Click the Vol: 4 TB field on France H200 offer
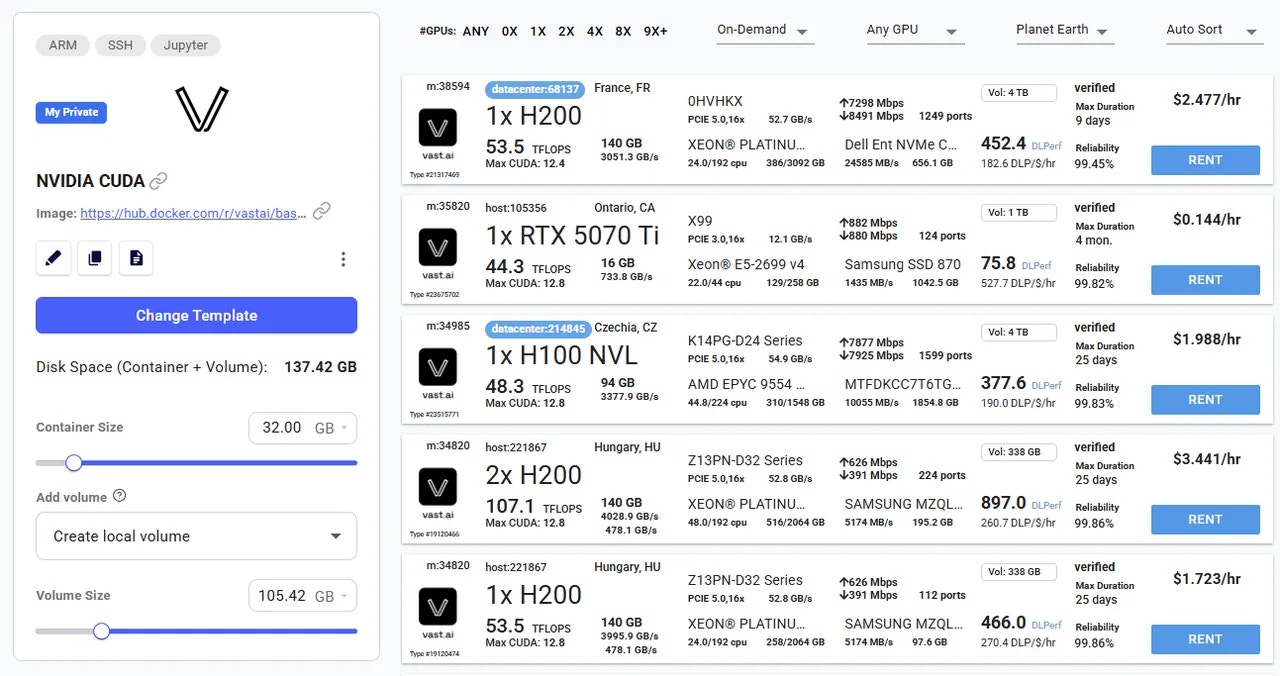This screenshot has width=1280, height=676. [1019, 93]
